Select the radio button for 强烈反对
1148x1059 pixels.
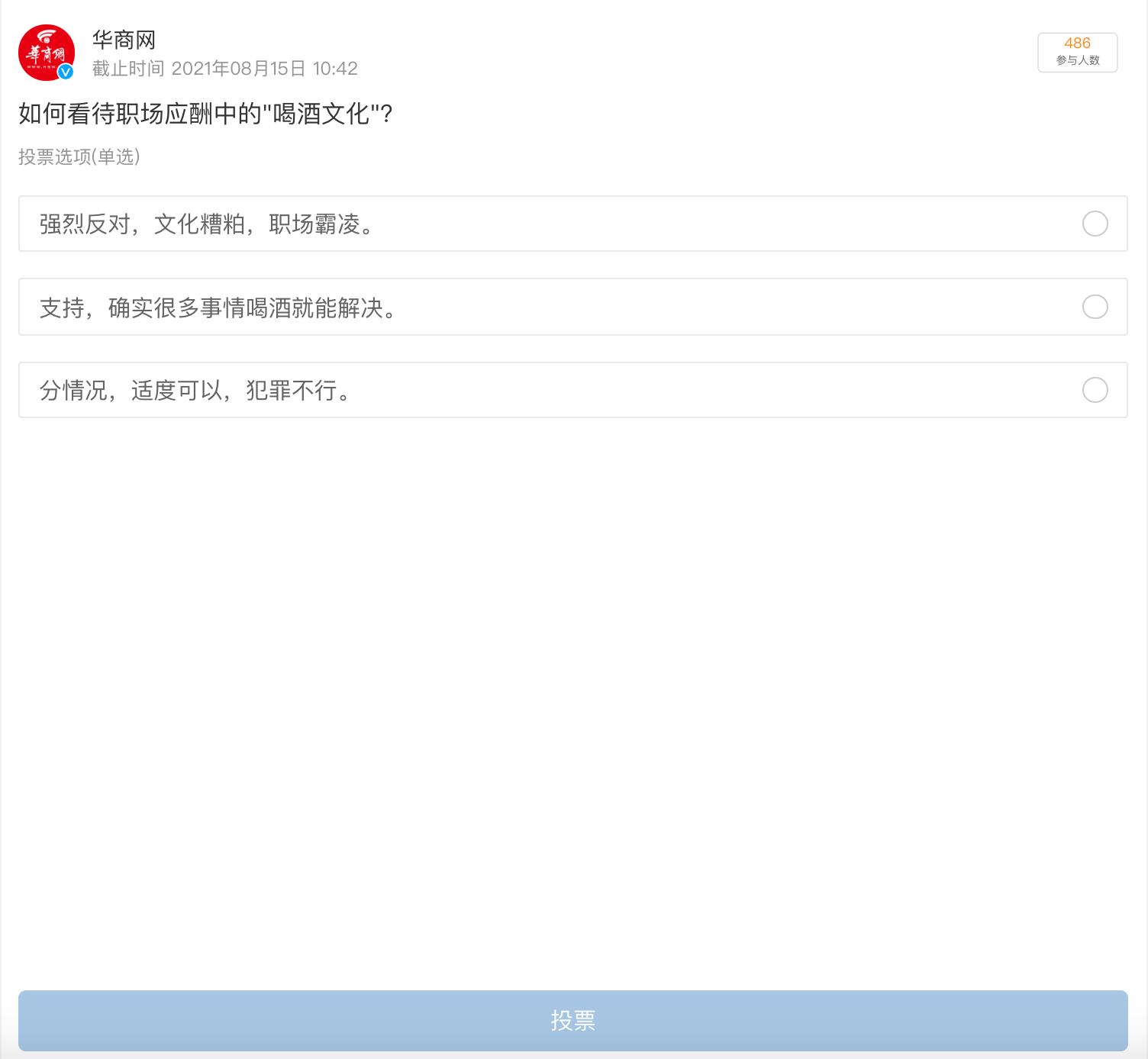(x=1095, y=224)
